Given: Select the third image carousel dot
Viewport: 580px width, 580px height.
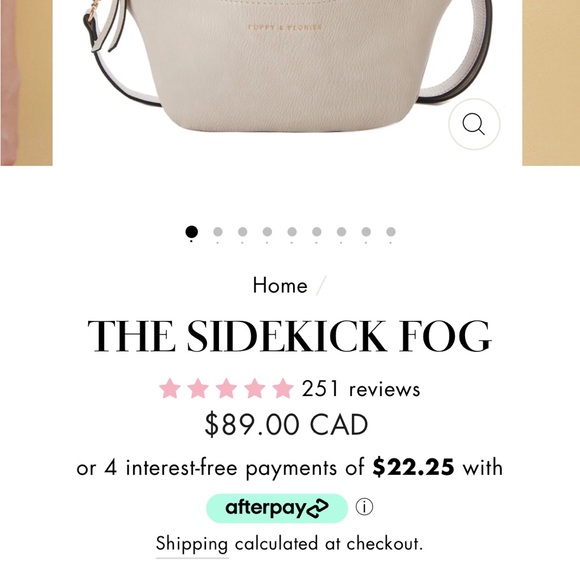Looking at the screenshot, I should 243,232.
